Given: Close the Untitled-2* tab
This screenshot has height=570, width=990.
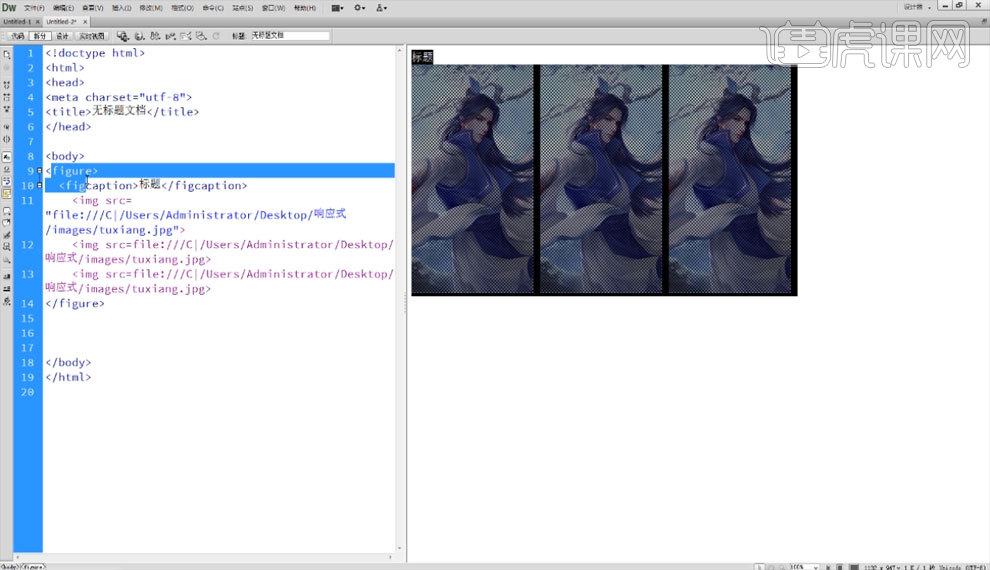Looking at the screenshot, I should pyautogui.click(x=85, y=21).
